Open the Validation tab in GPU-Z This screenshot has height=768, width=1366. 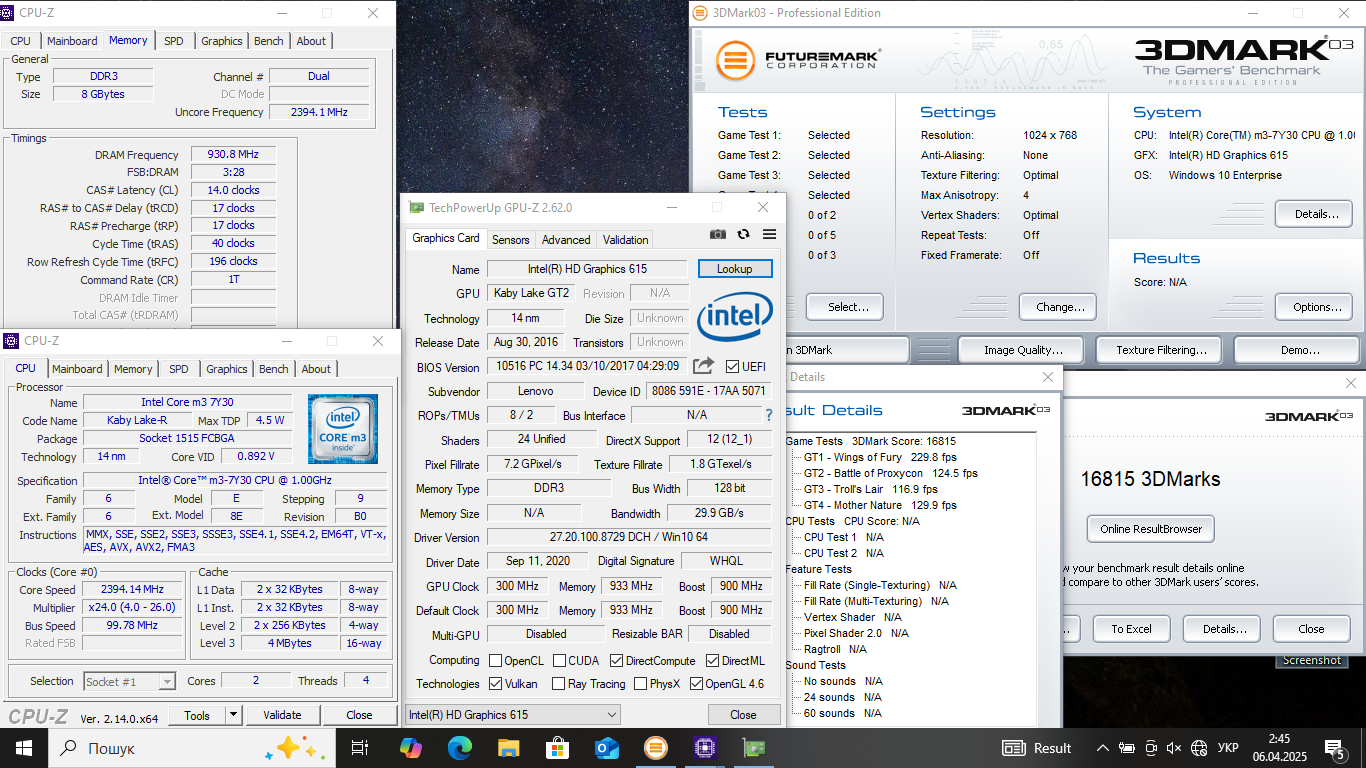click(626, 240)
